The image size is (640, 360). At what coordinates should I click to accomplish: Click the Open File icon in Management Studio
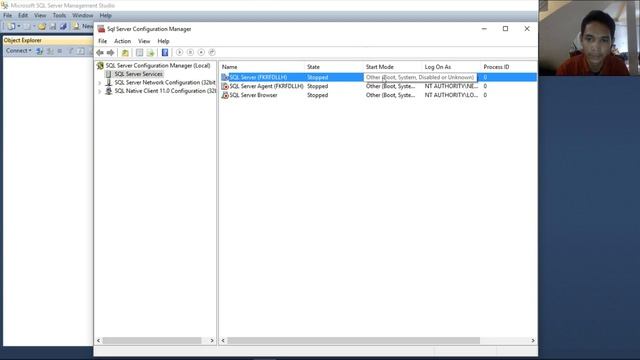pos(42,27)
